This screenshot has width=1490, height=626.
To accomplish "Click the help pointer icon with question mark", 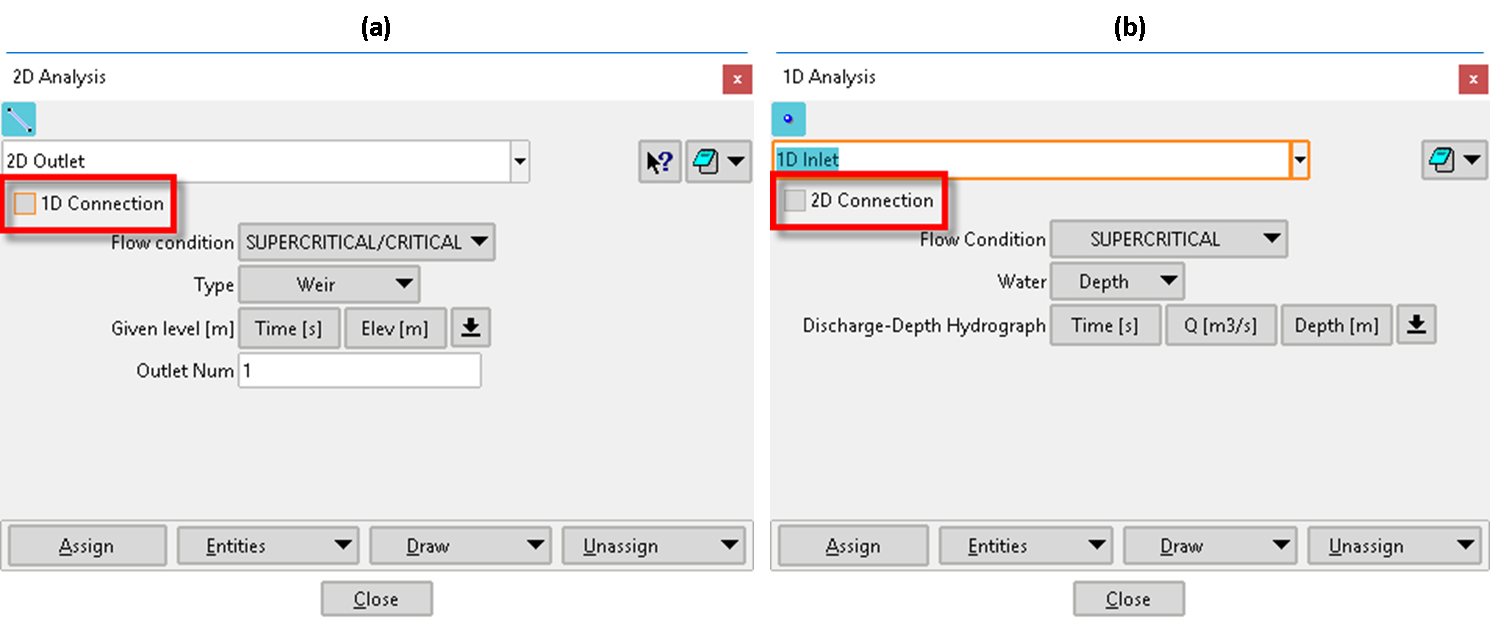I will click(659, 162).
